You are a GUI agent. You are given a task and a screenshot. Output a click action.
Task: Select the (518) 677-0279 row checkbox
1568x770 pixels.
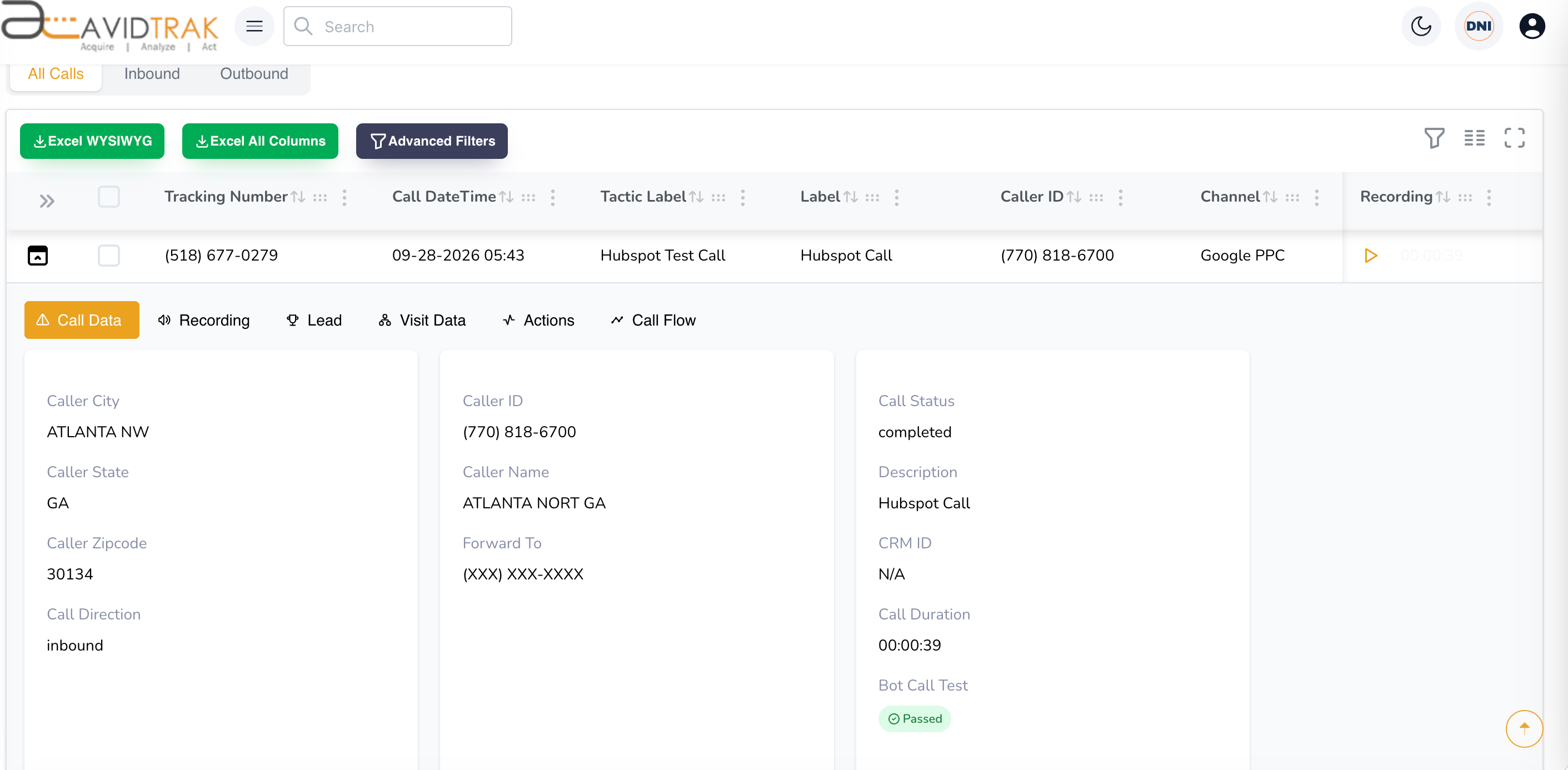tap(109, 256)
